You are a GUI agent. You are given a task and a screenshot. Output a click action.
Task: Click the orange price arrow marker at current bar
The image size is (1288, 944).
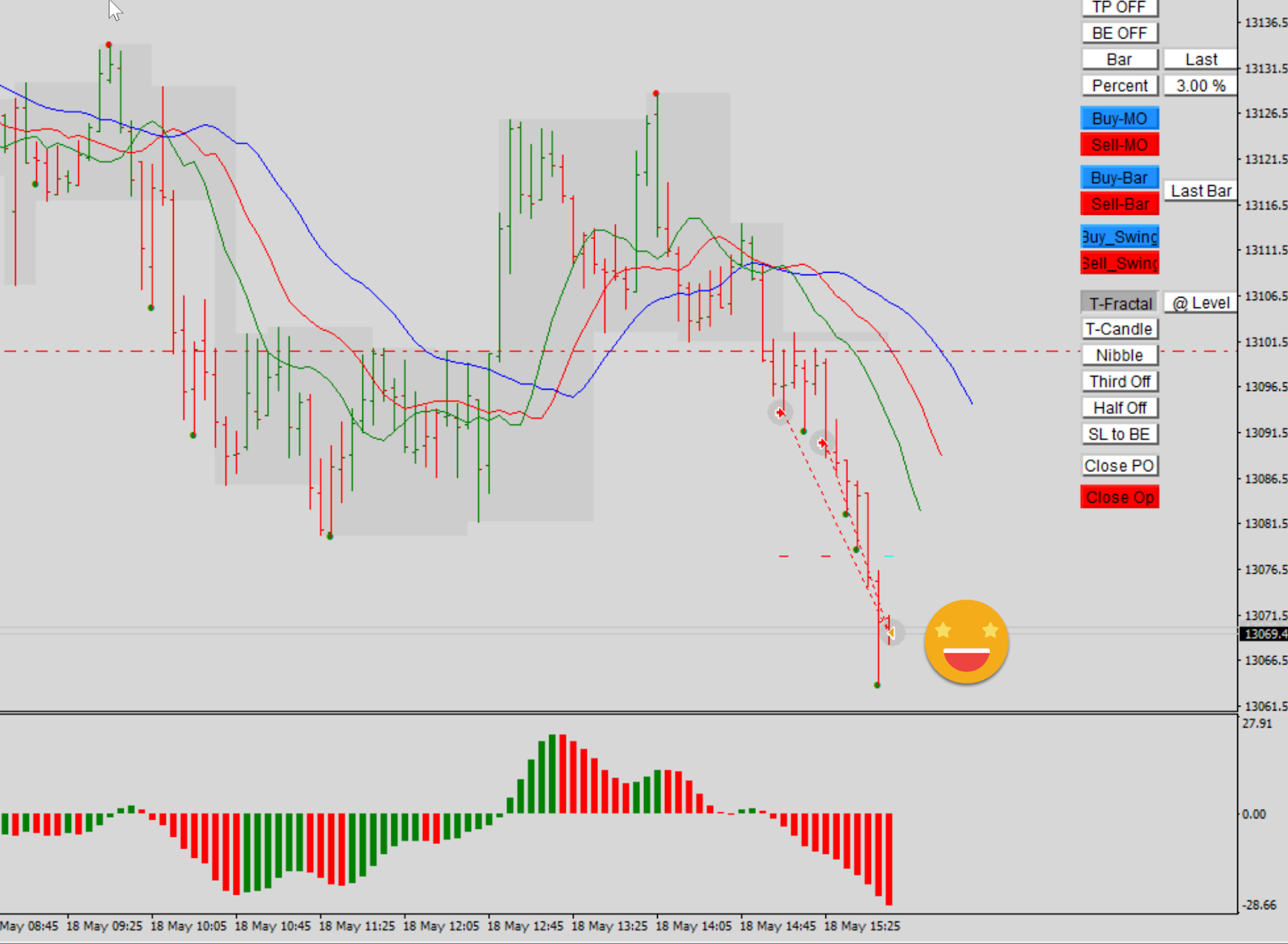click(x=890, y=633)
